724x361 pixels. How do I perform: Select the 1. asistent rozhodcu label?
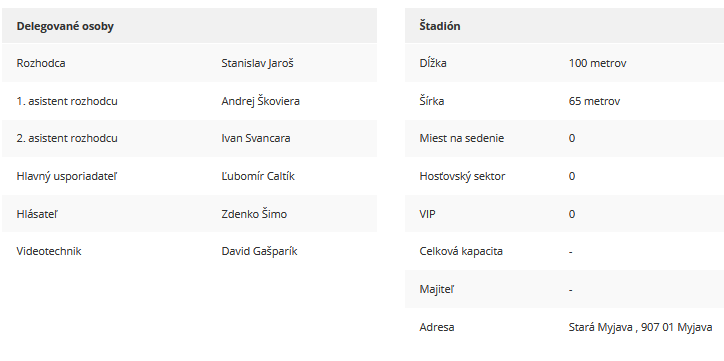pyautogui.click(x=67, y=101)
